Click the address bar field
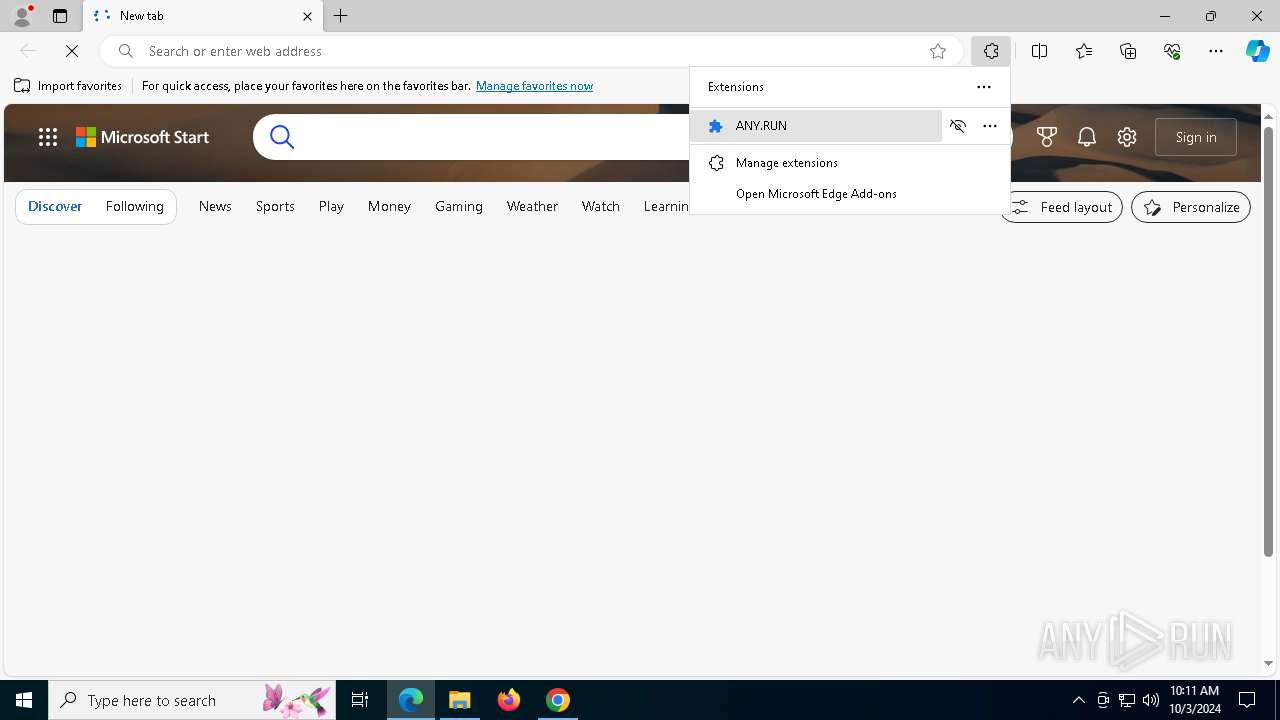The image size is (1280, 720). (x=530, y=51)
